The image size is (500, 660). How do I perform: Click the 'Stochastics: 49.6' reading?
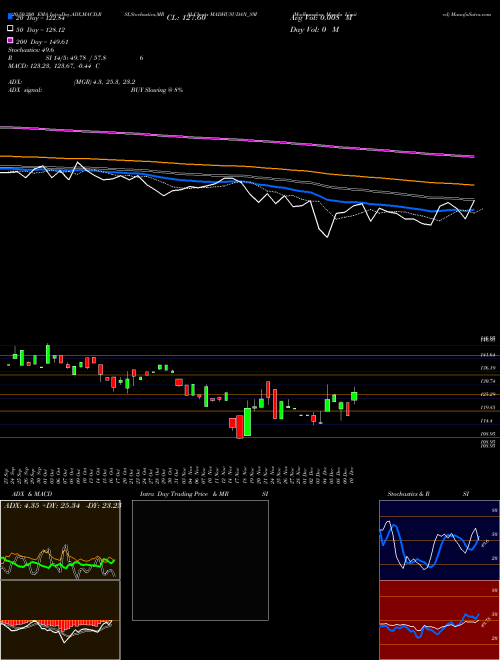31,50
